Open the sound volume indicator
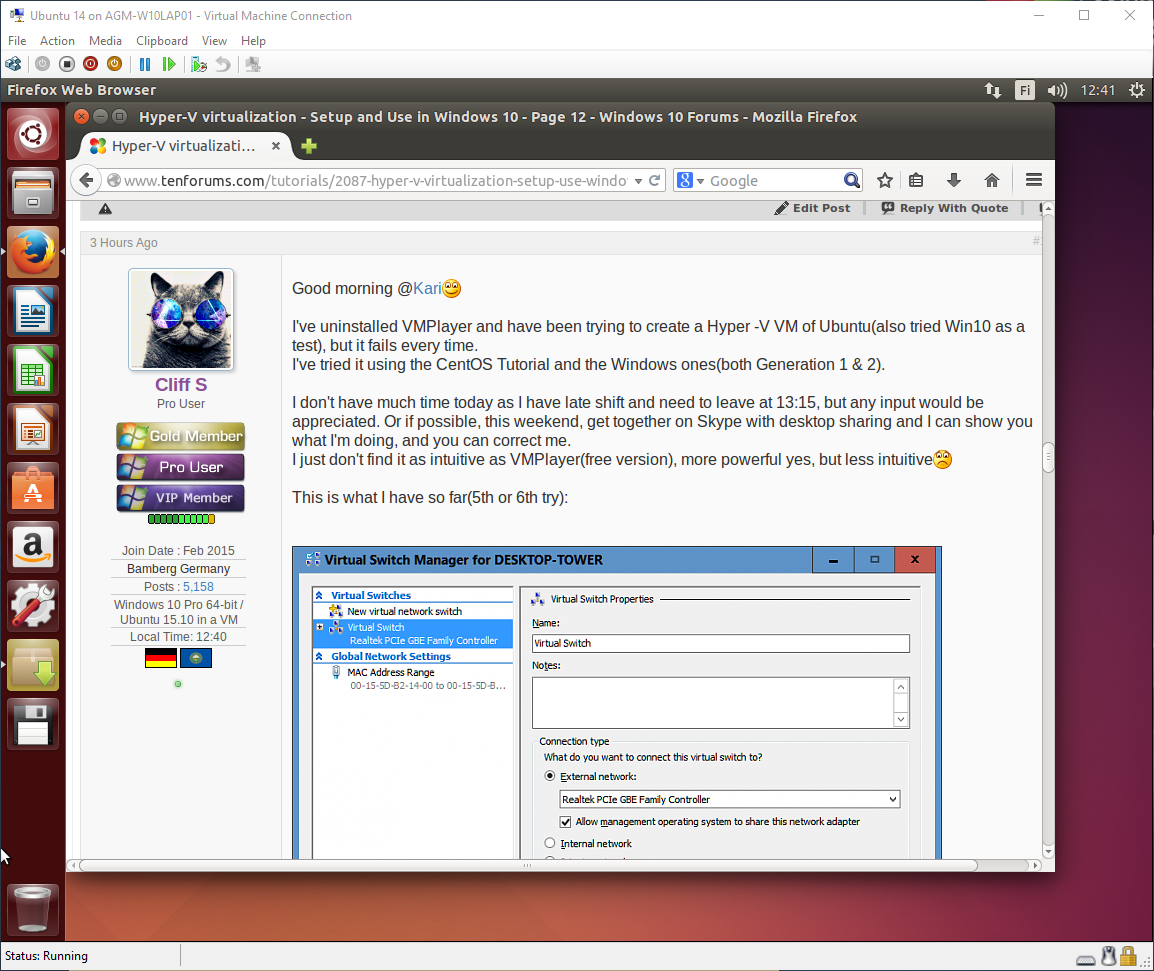The height and width of the screenshot is (971, 1154). (1057, 91)
